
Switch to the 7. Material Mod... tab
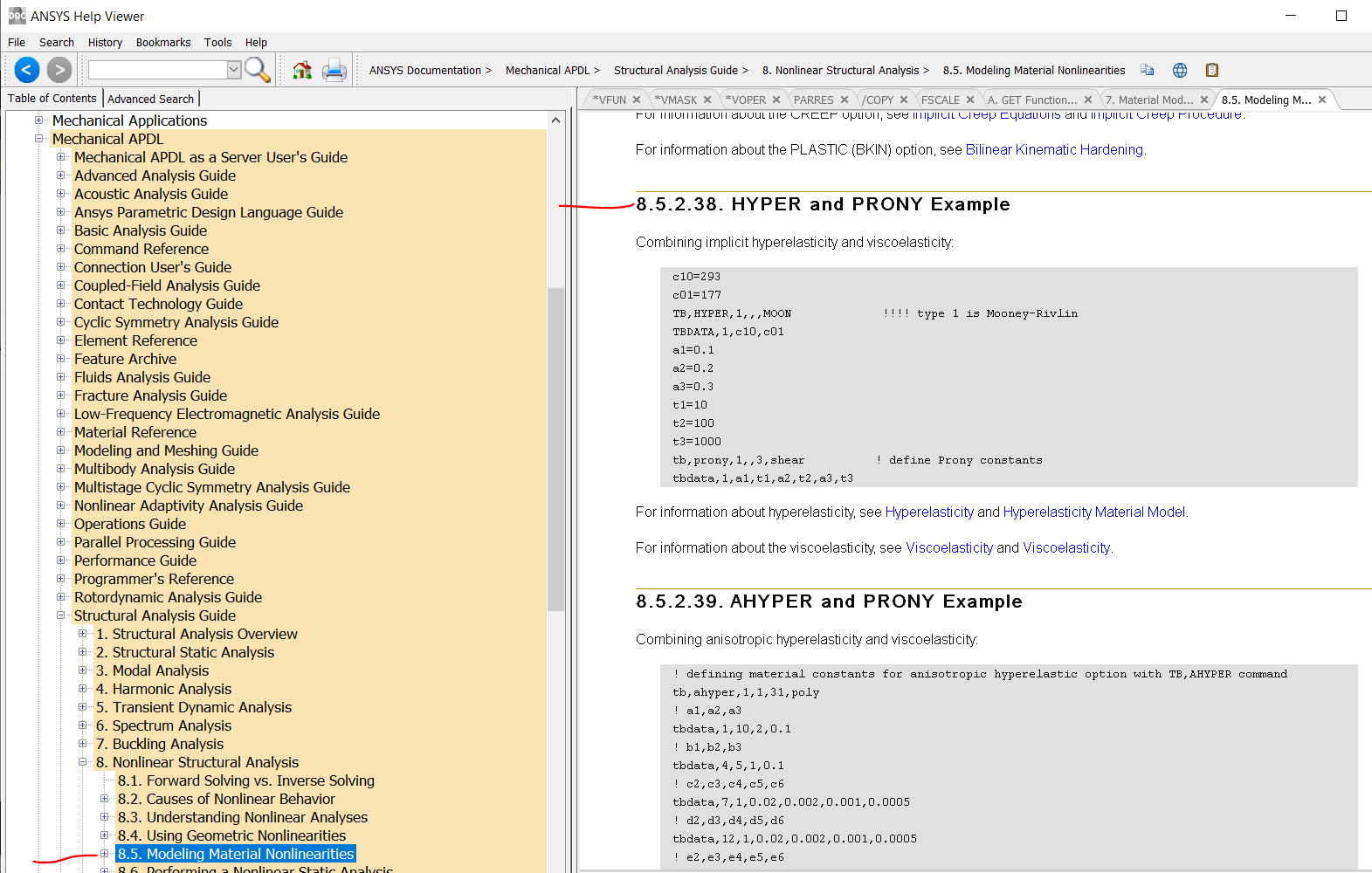coord(1148,100)
